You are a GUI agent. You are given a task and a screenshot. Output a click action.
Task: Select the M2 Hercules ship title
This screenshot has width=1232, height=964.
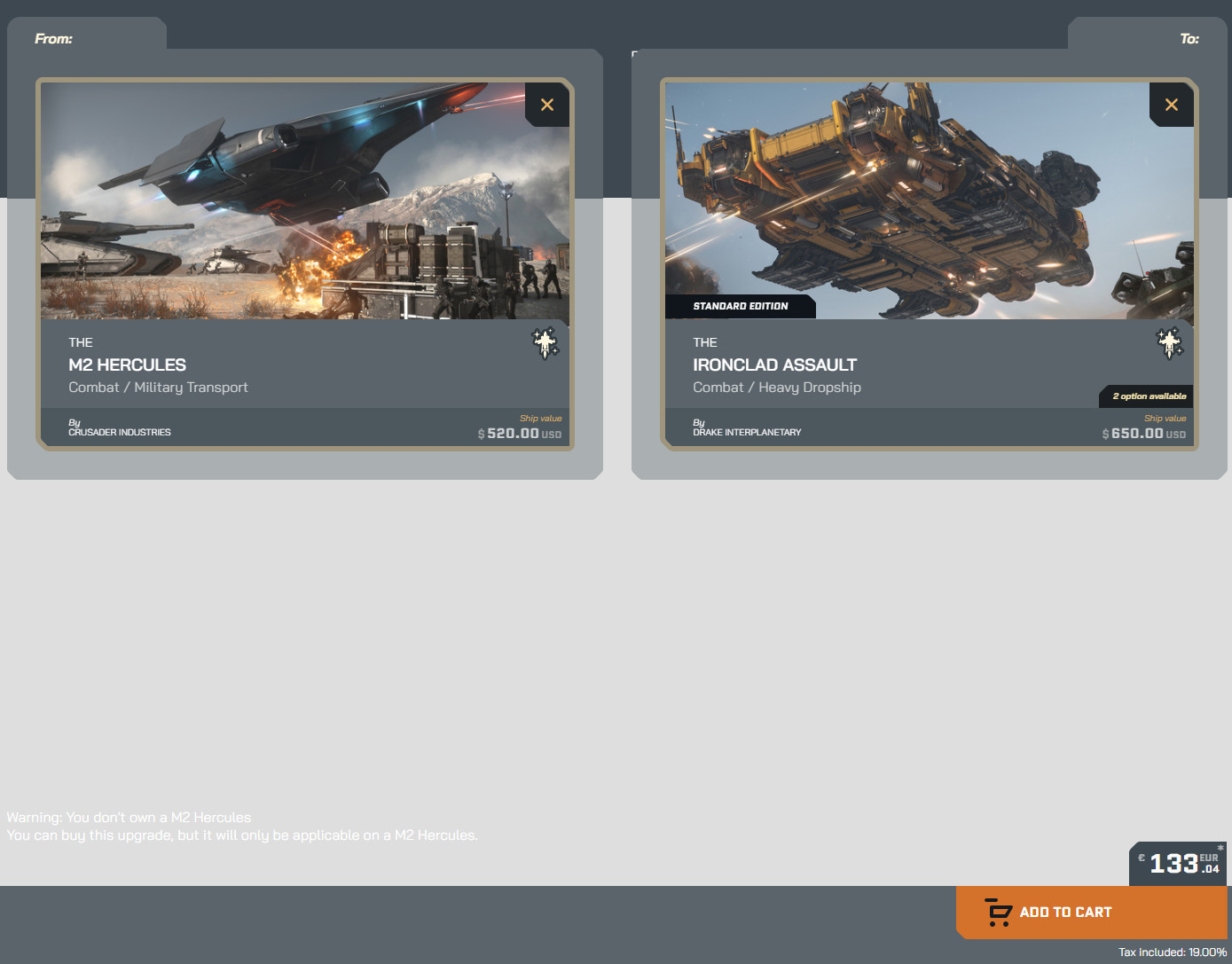coord(128,365)
